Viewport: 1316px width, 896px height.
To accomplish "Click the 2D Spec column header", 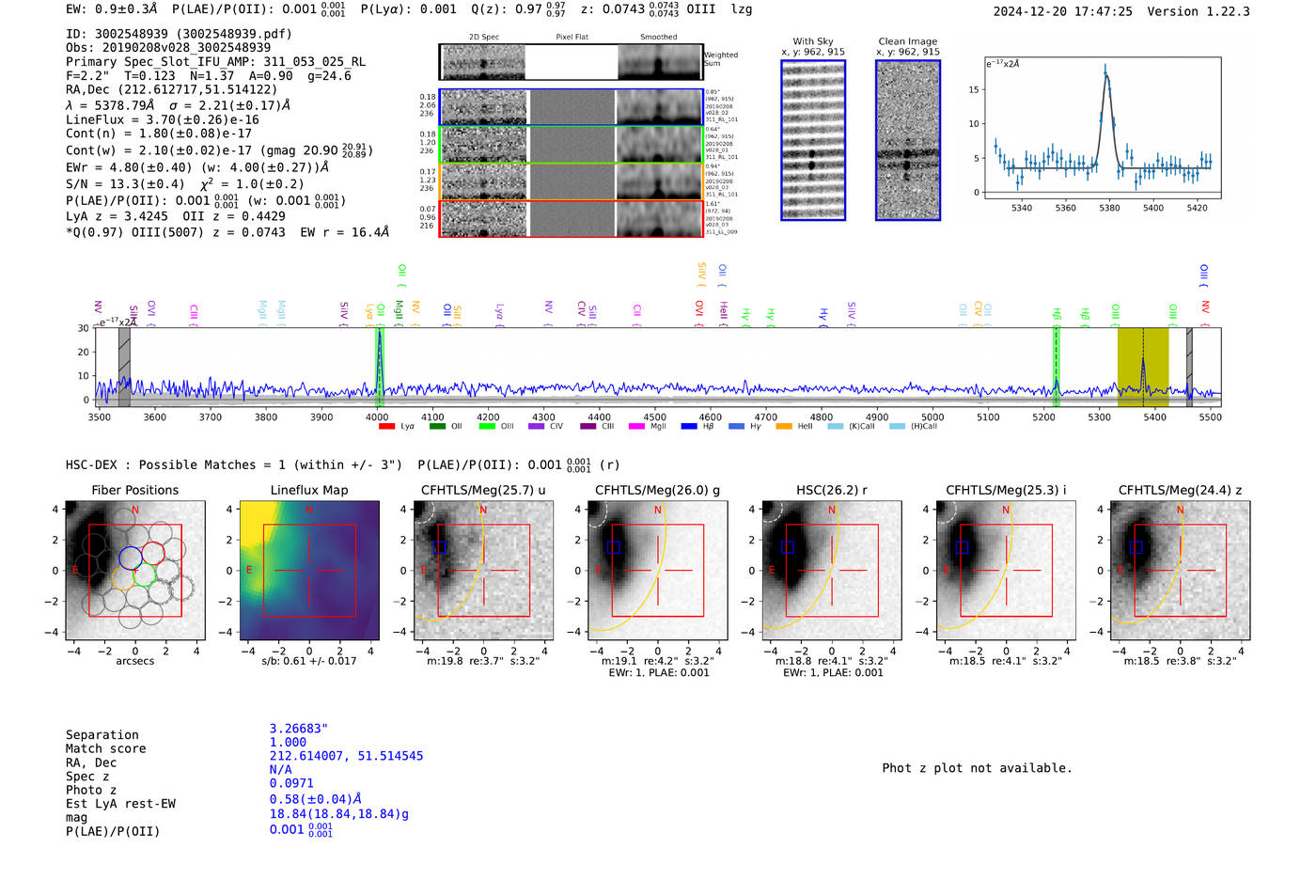I will point(484,37).
